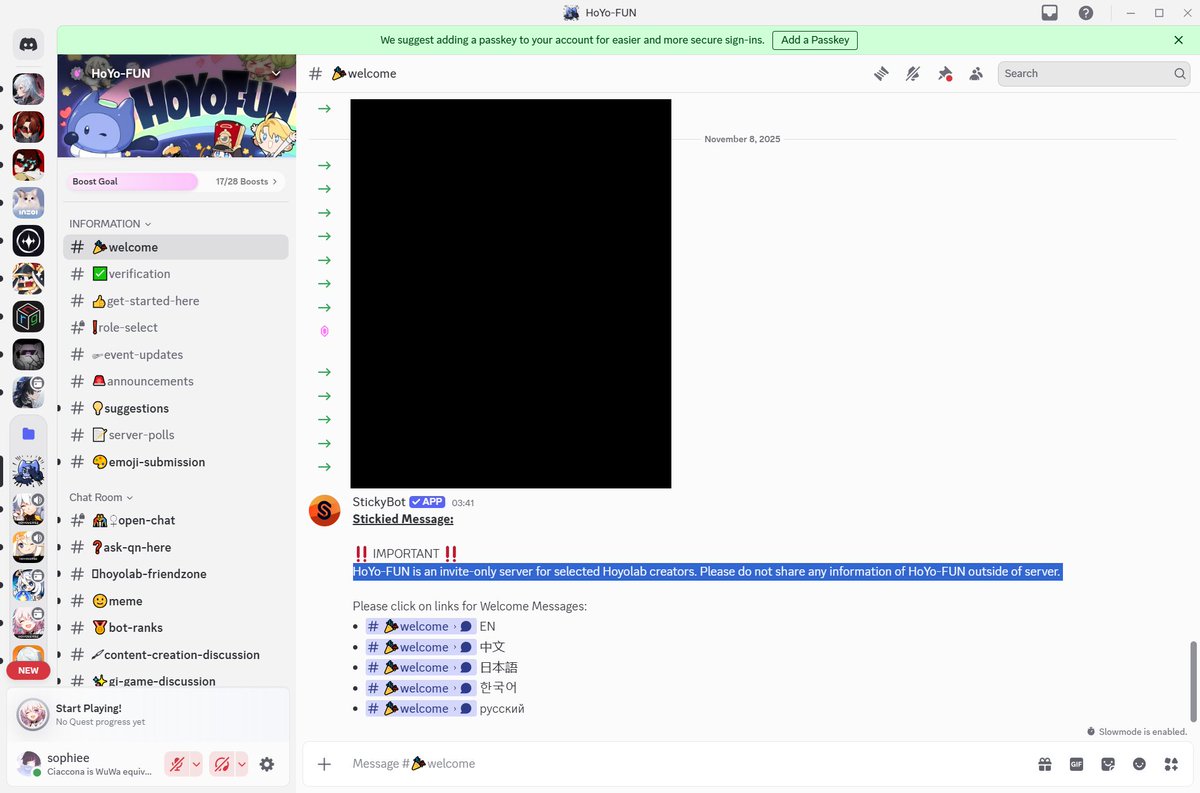Click sophiee user avatar
This screenshot has width=1200, height=793.
pos(29,764)
